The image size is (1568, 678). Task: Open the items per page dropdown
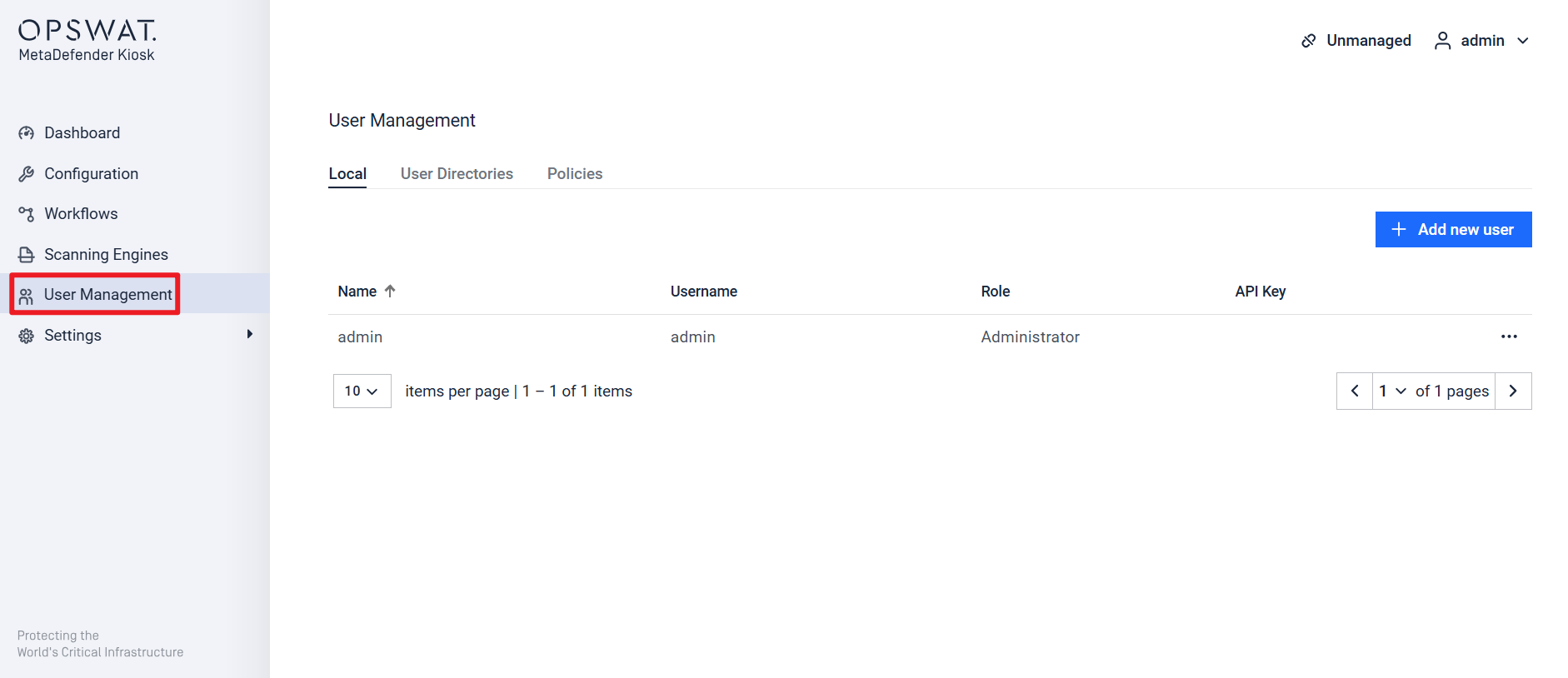[x=362, y=391]
